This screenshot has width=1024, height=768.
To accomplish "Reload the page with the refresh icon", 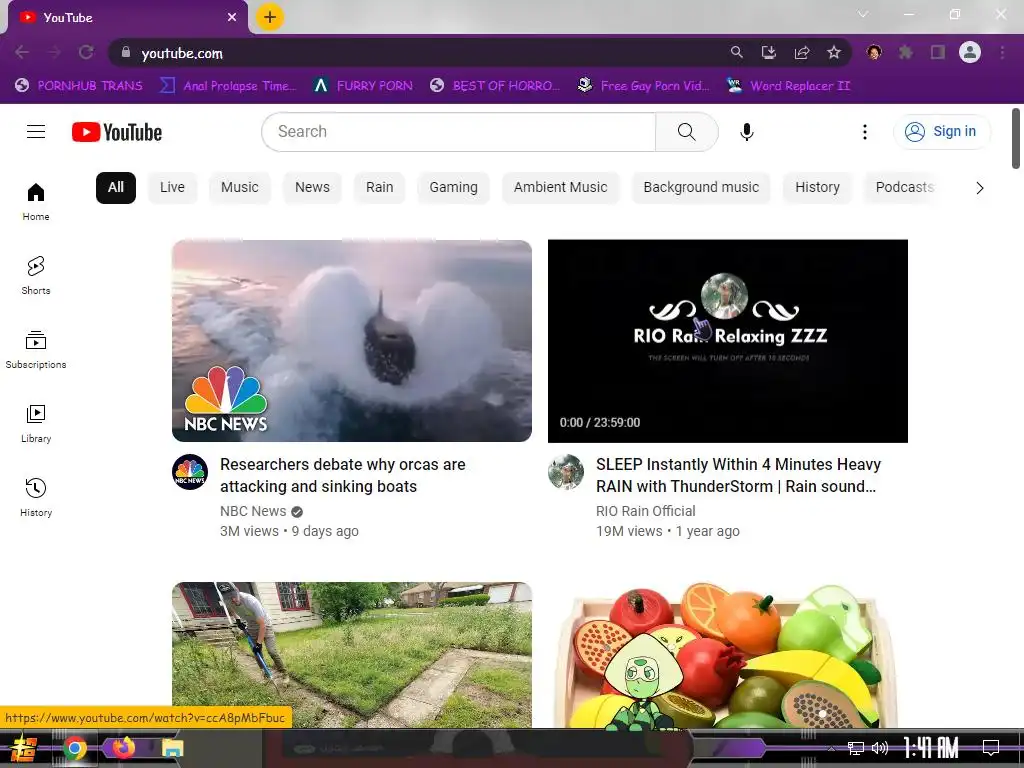I will tap(86, 52).
